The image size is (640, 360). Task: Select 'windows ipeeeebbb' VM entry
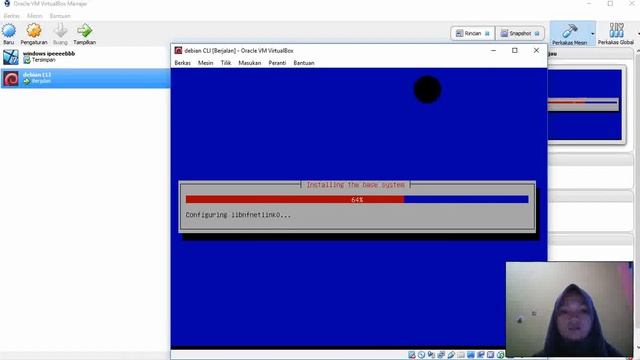tap(85, 57)
